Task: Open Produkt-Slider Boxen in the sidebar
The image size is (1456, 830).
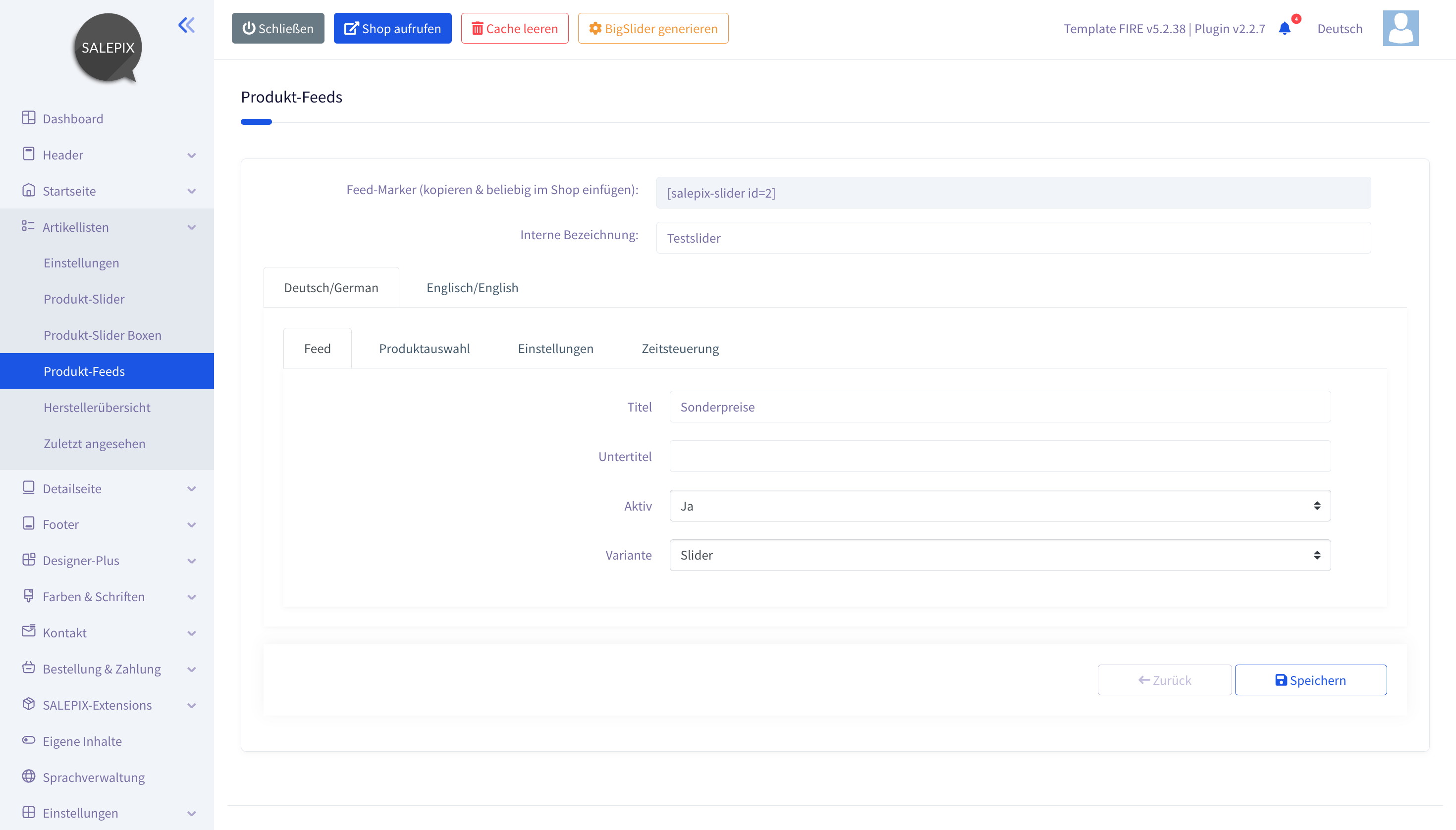Action: (x=103, y=335)
